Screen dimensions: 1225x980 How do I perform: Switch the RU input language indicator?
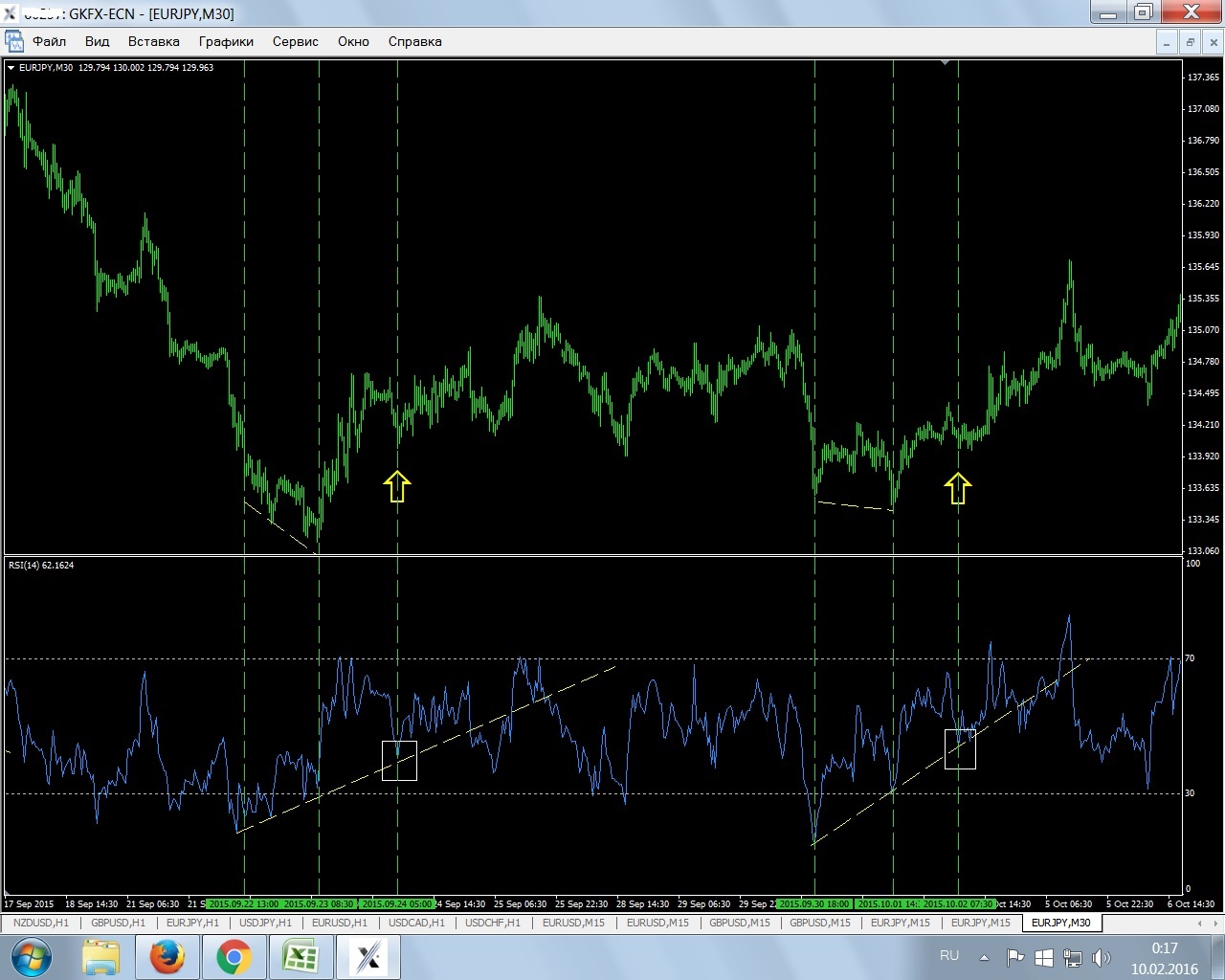949,955
